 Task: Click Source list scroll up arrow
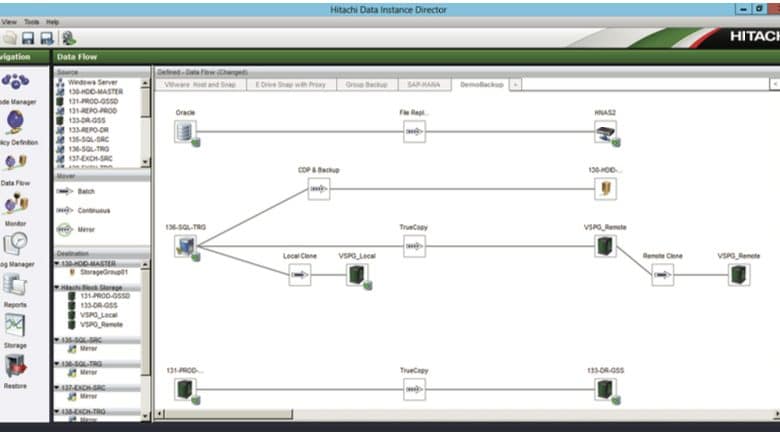(145, 83)
